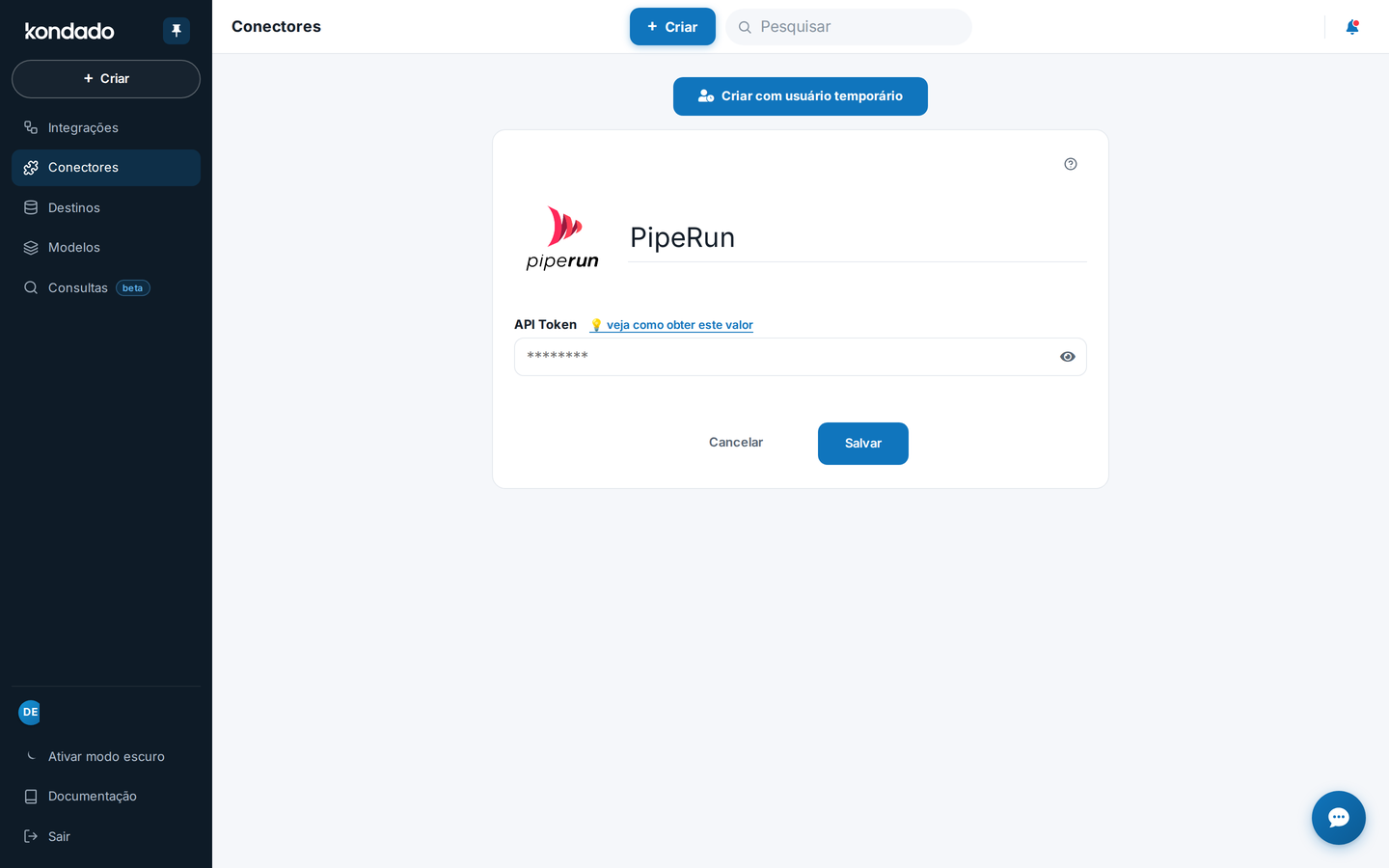This screenshot has height=868, width=1389.
Task: Toggle API token visibility eye
Action: click(x=1068, y=357)
